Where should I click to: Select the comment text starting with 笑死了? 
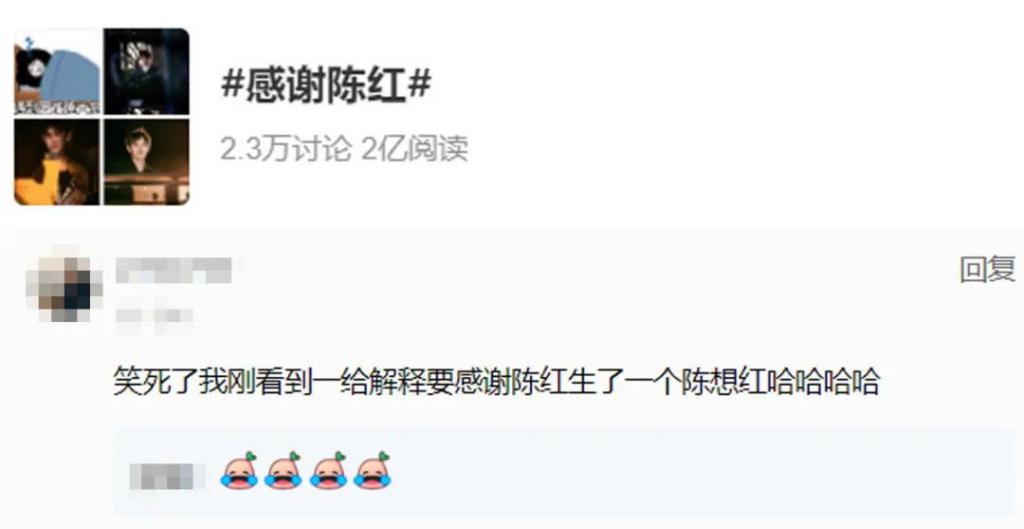496,383
